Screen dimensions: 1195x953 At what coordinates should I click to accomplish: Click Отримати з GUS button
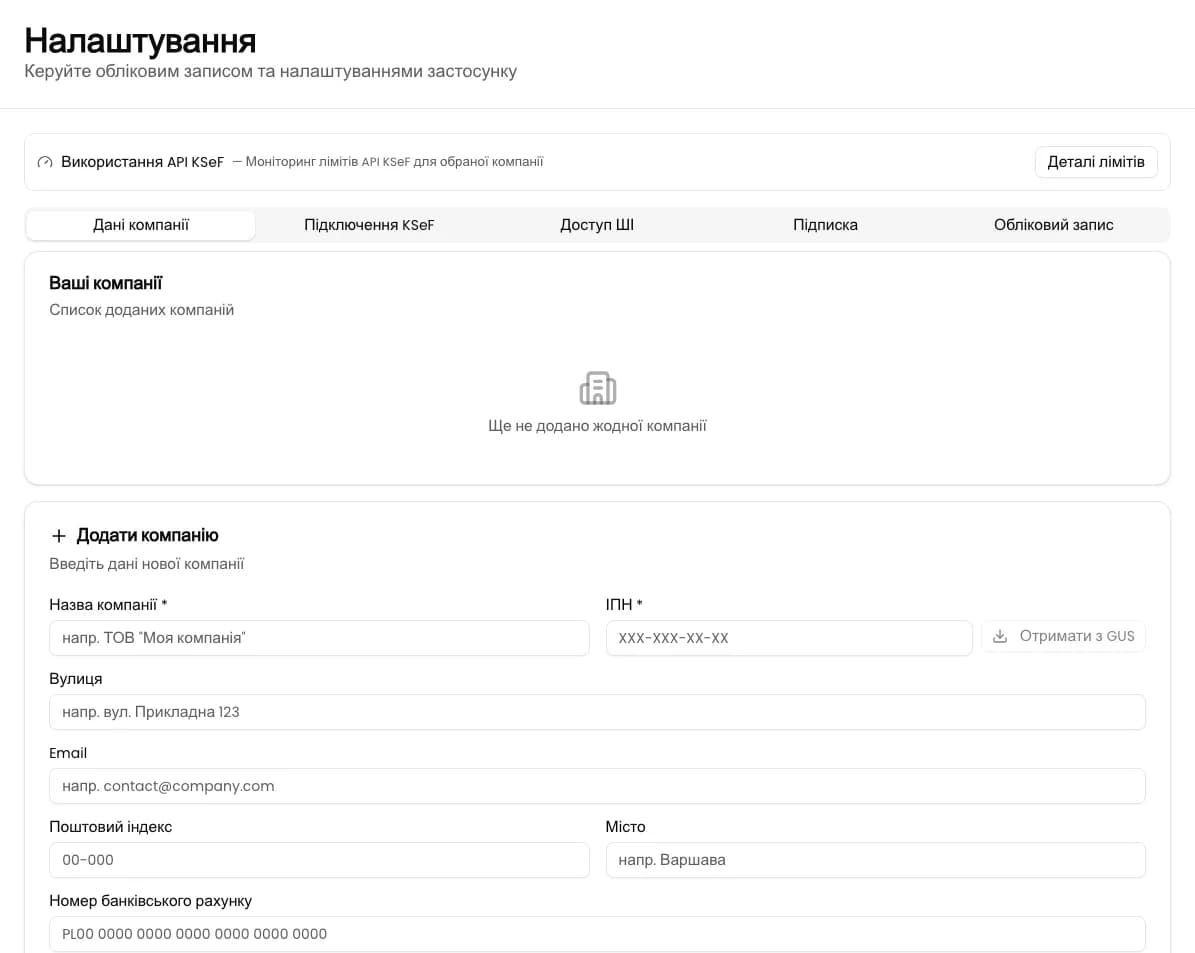tap(1063, 636)
